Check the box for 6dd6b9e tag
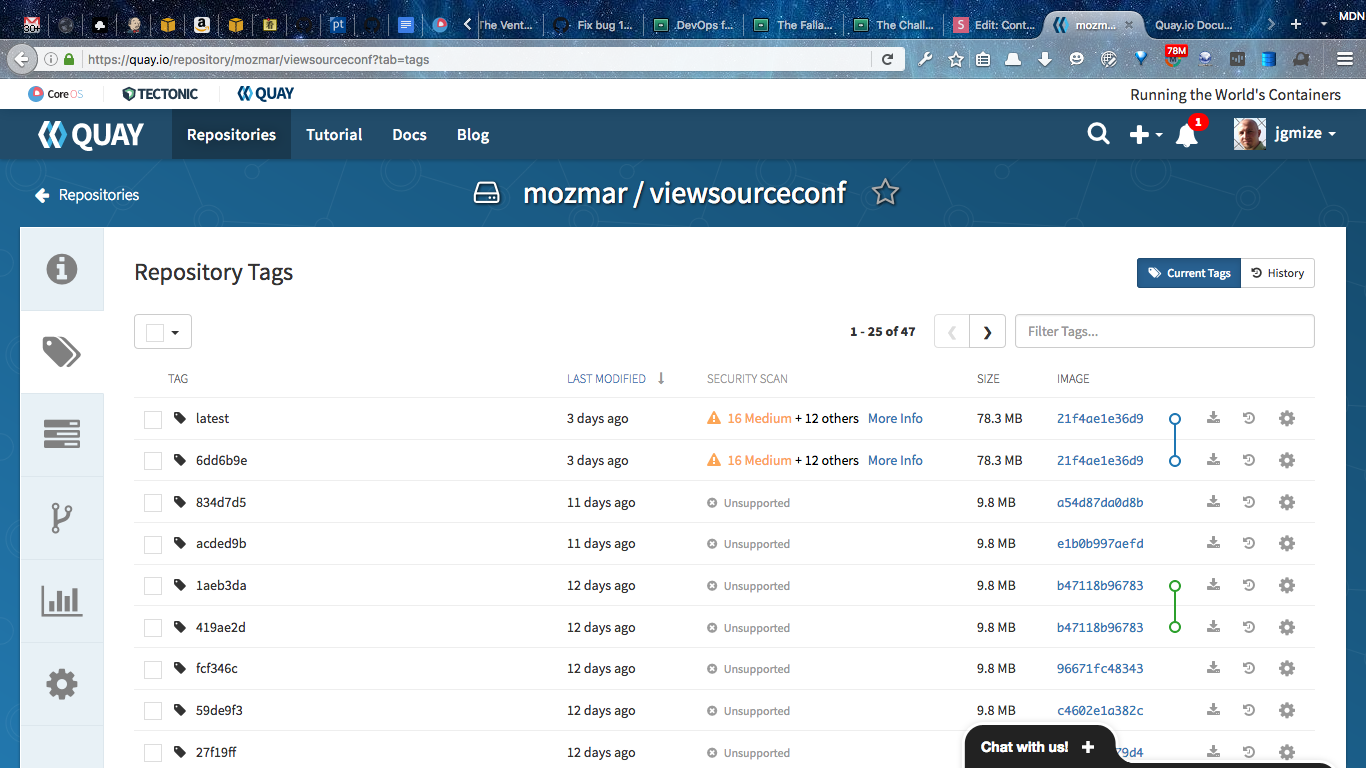Screen dimensions: 1366x768 [x=153, y=461]
